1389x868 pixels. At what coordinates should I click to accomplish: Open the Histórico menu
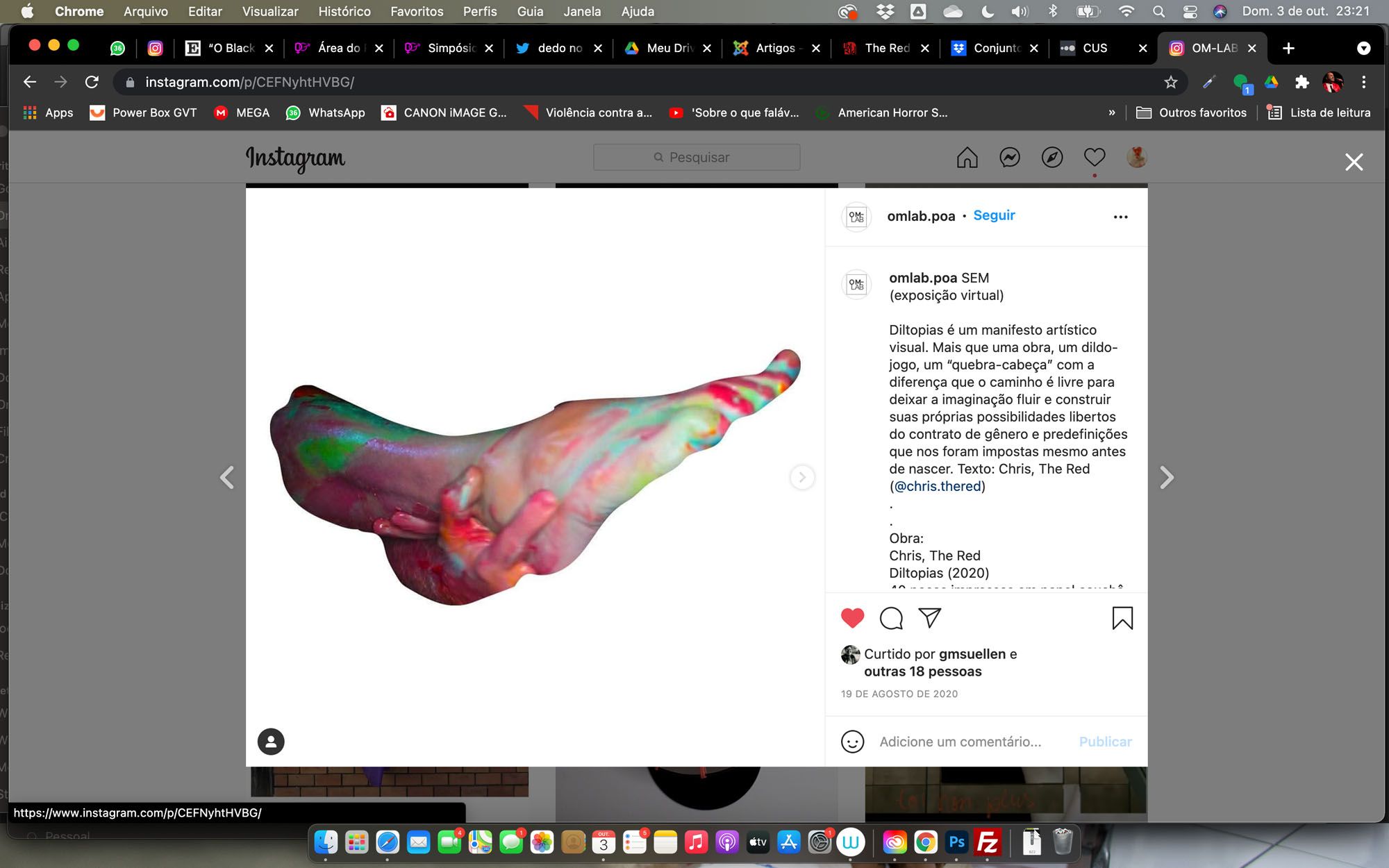344,11
